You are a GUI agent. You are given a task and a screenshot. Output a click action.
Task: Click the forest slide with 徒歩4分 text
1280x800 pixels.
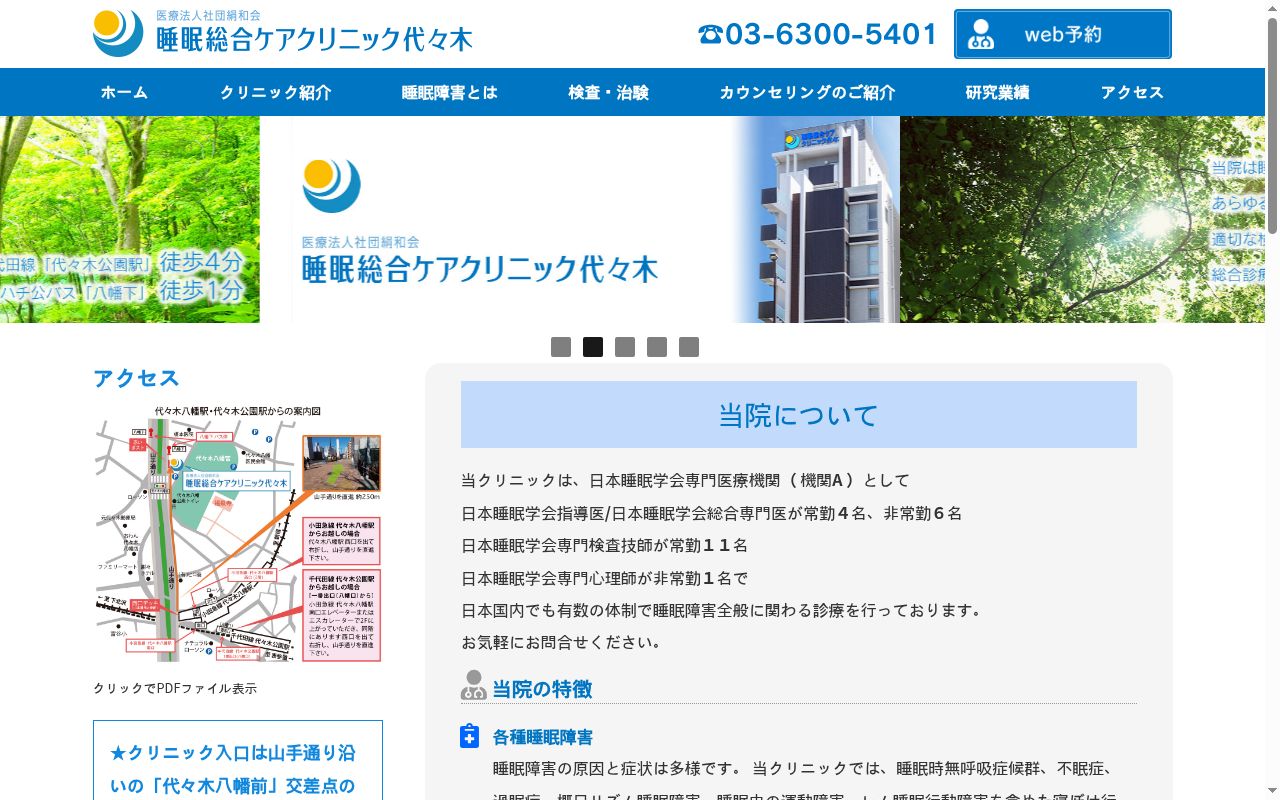(x=130, y=219)
